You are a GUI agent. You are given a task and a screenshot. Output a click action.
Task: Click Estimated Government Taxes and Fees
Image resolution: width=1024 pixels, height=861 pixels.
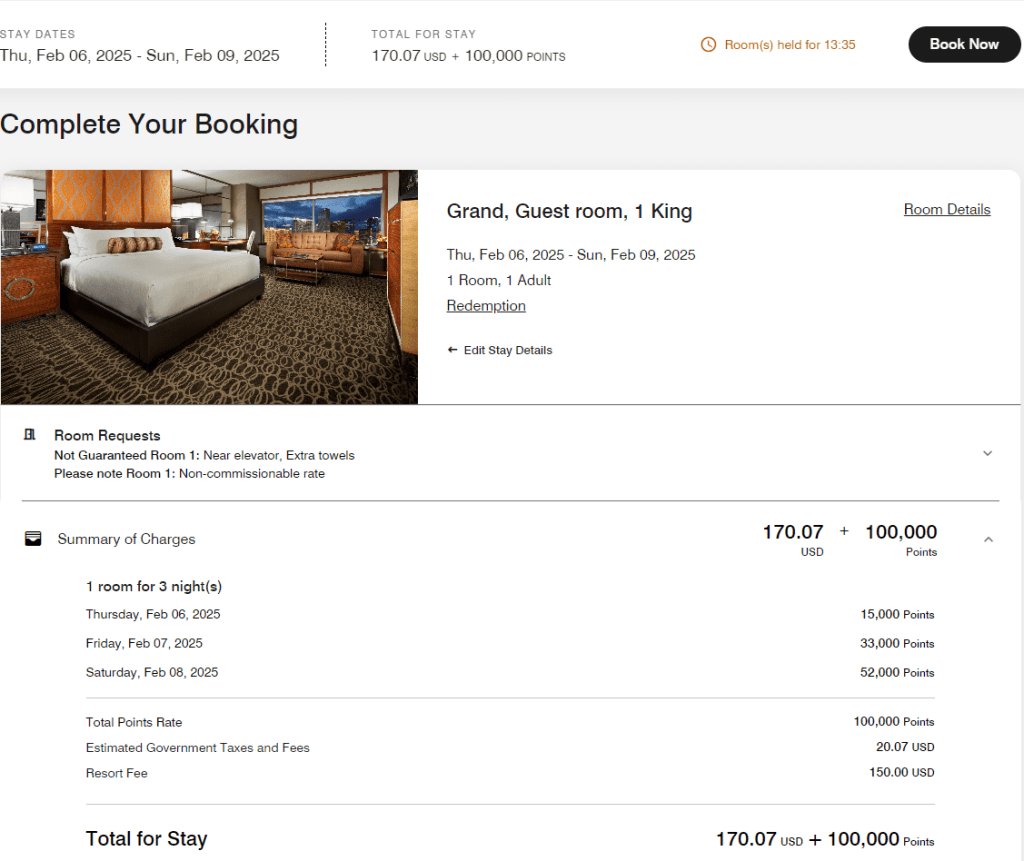(198, 748)
